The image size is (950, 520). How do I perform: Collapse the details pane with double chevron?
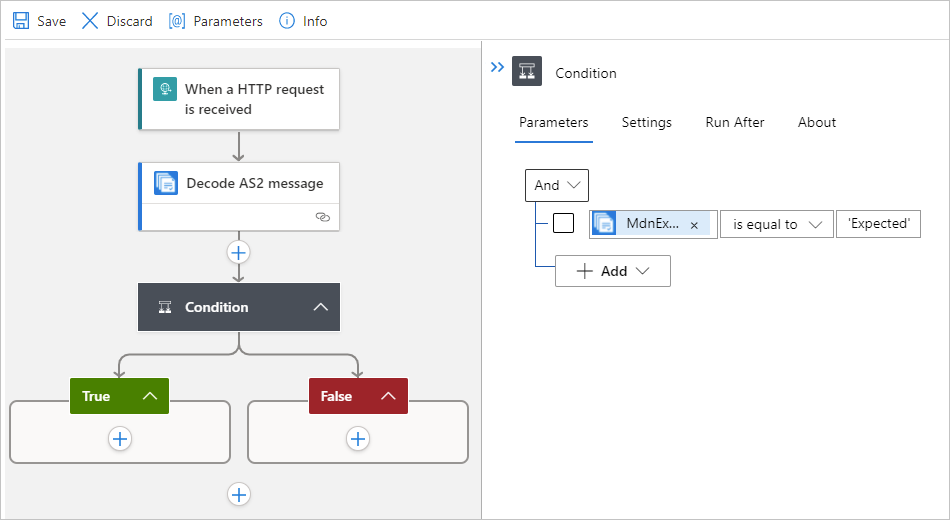point(498,68)
